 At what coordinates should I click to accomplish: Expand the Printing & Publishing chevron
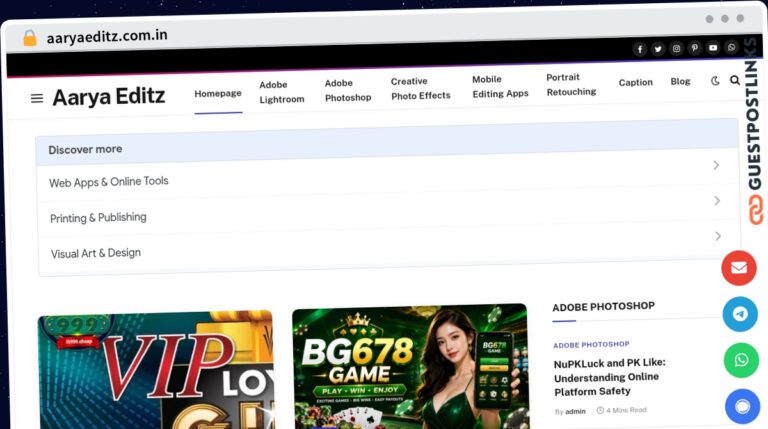tap(717, 201)
